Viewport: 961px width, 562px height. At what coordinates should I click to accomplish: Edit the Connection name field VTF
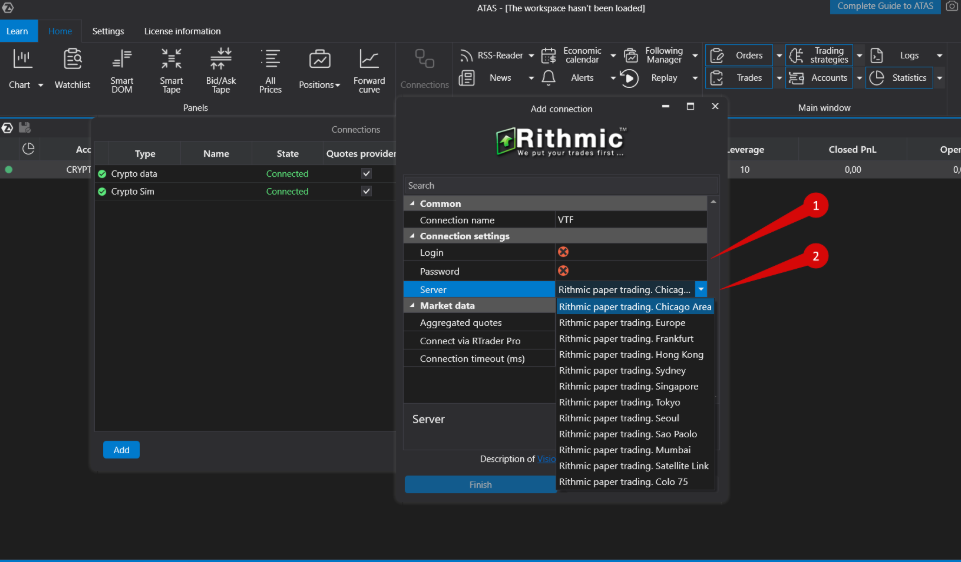click(631, 219)
